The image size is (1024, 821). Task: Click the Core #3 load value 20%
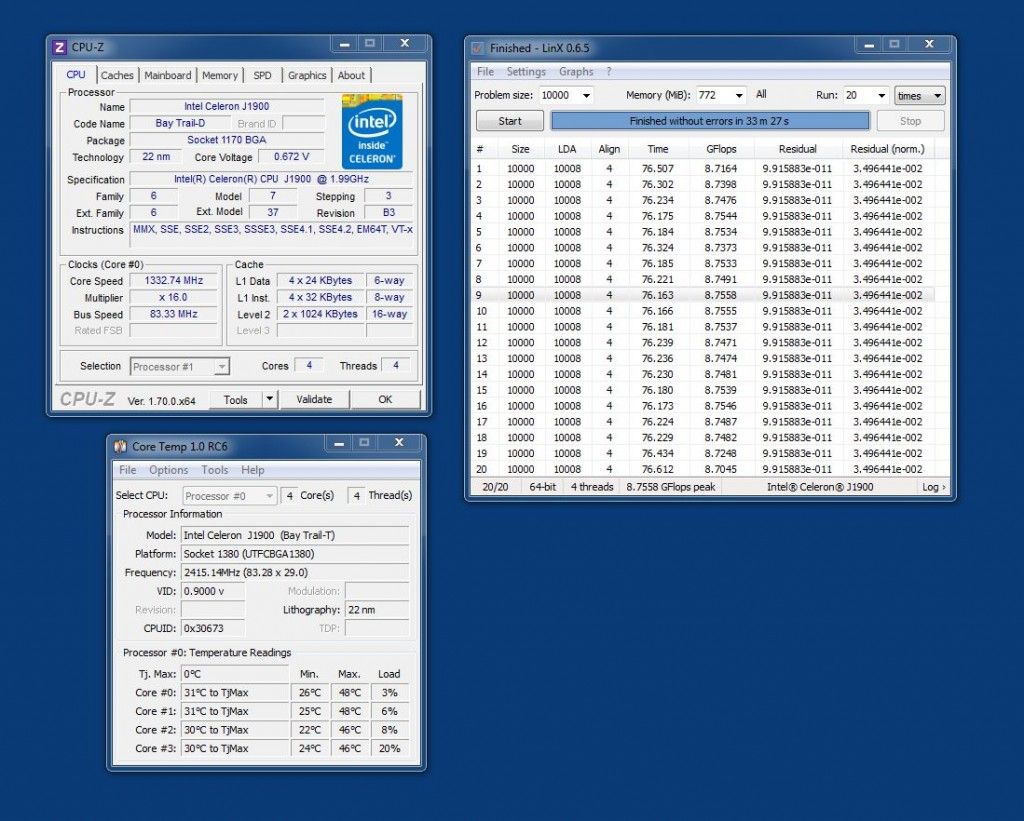point(389,749)
